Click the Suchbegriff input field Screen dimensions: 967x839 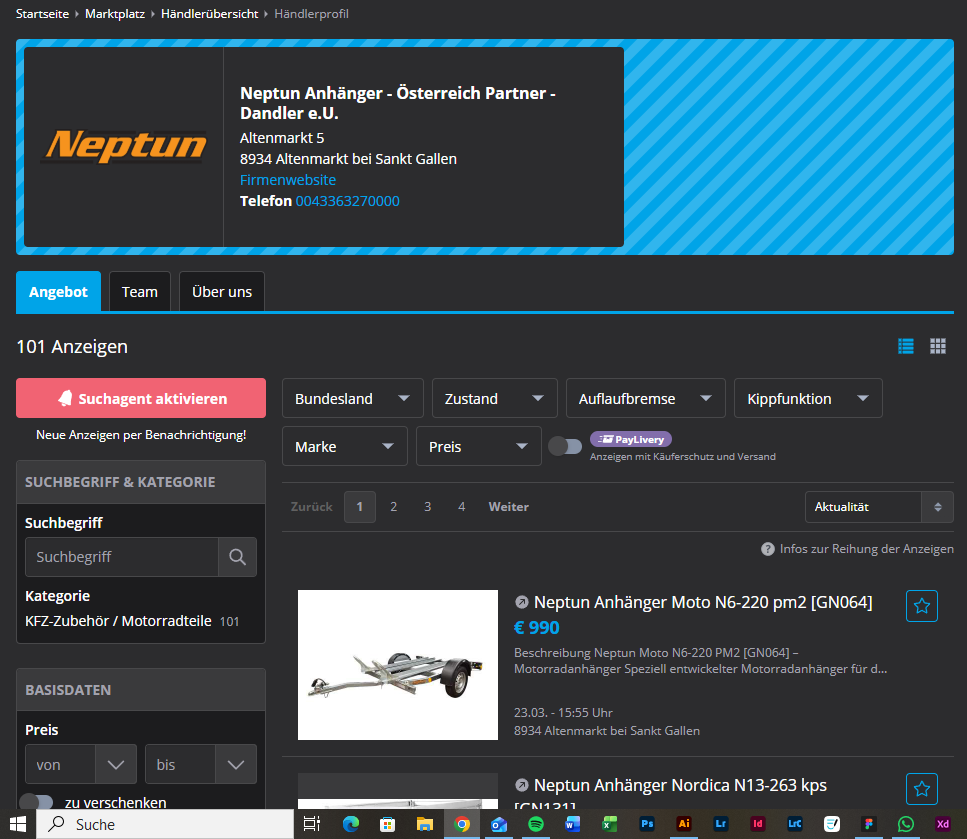(122, 557)
